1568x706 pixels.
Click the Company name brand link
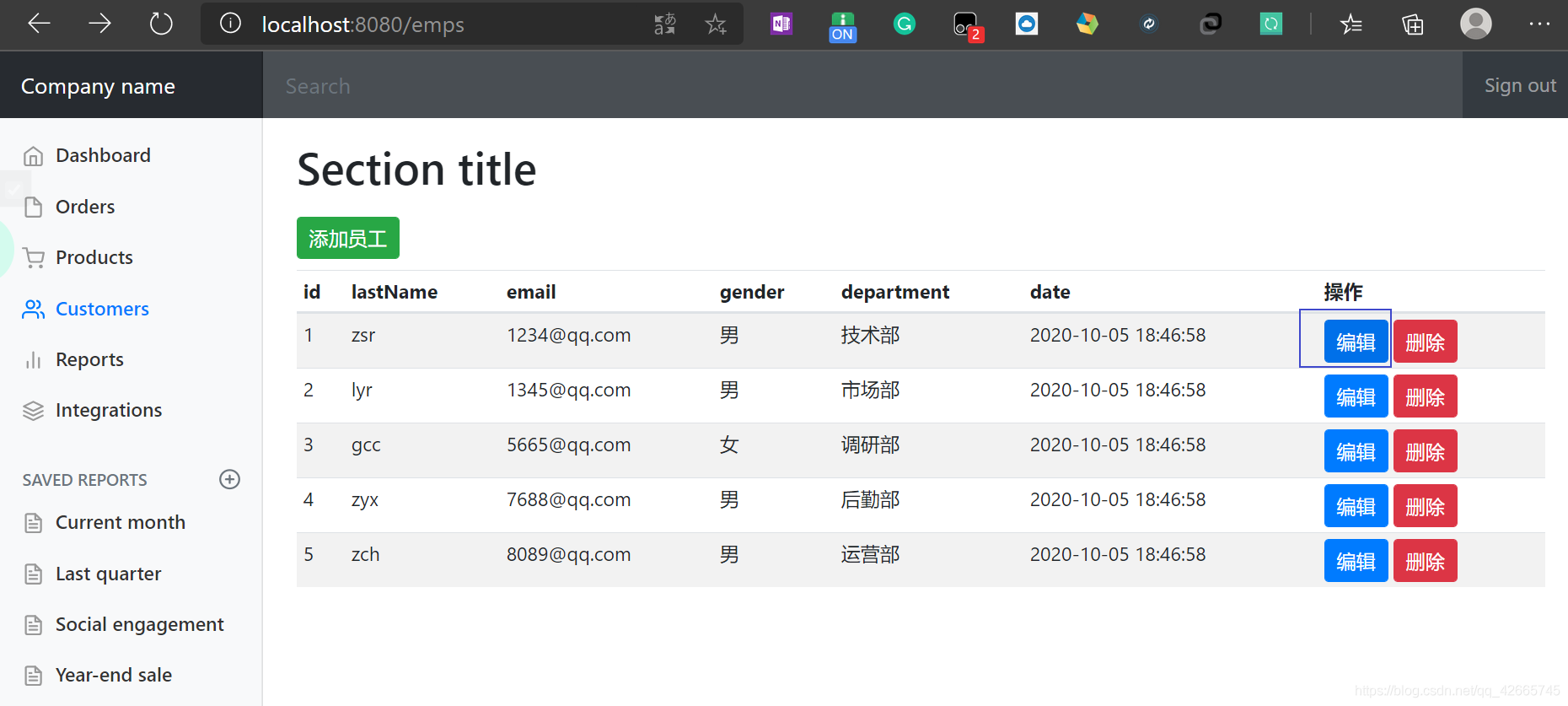pyautogui.click(x=98, y=86)
